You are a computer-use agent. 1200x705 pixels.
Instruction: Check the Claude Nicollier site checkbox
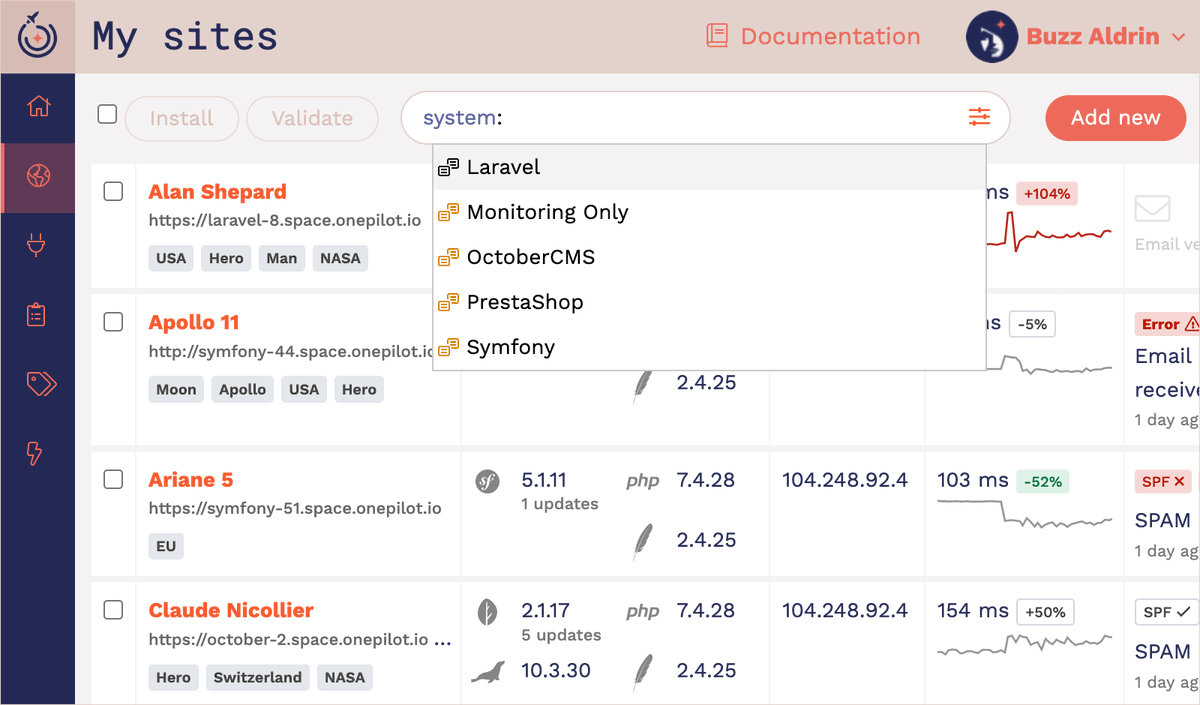(x=114, y=609)
